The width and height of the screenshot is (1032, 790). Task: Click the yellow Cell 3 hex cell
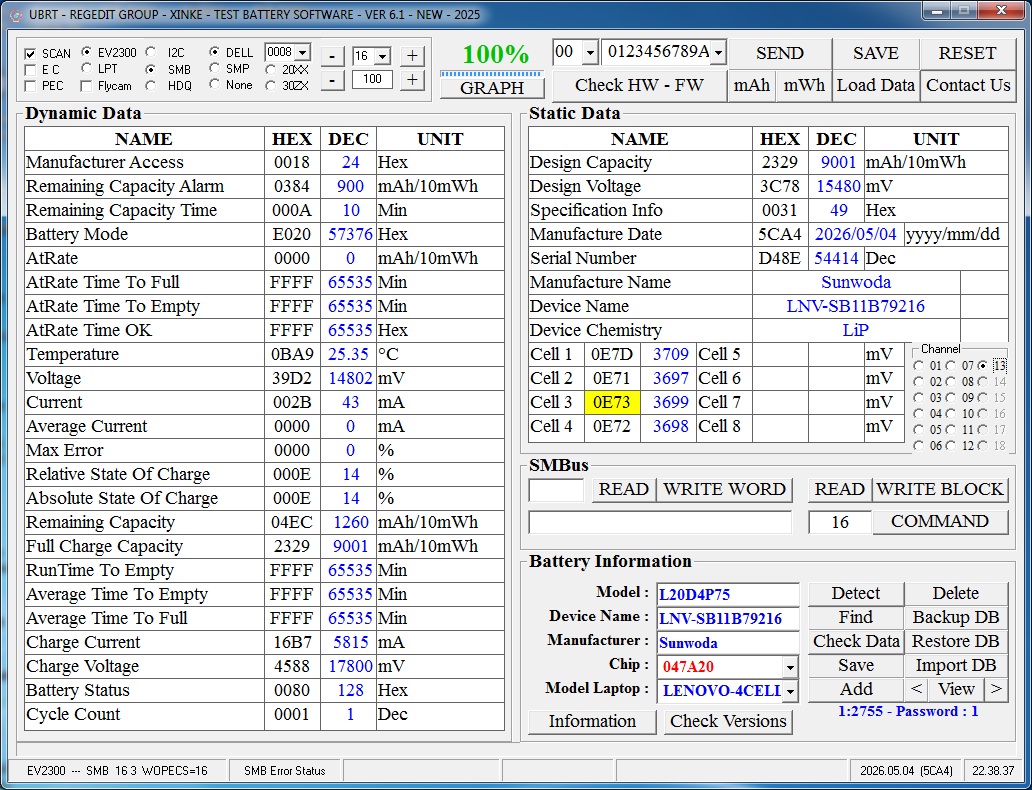pyautogui.click(x=612, y=402)
